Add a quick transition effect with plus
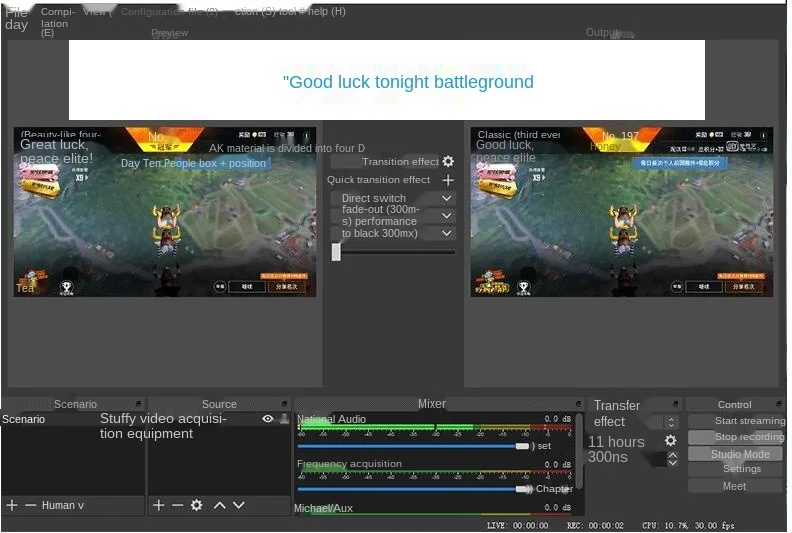The height and width of the screenshot is (533, 792). [x=448, y=180]
